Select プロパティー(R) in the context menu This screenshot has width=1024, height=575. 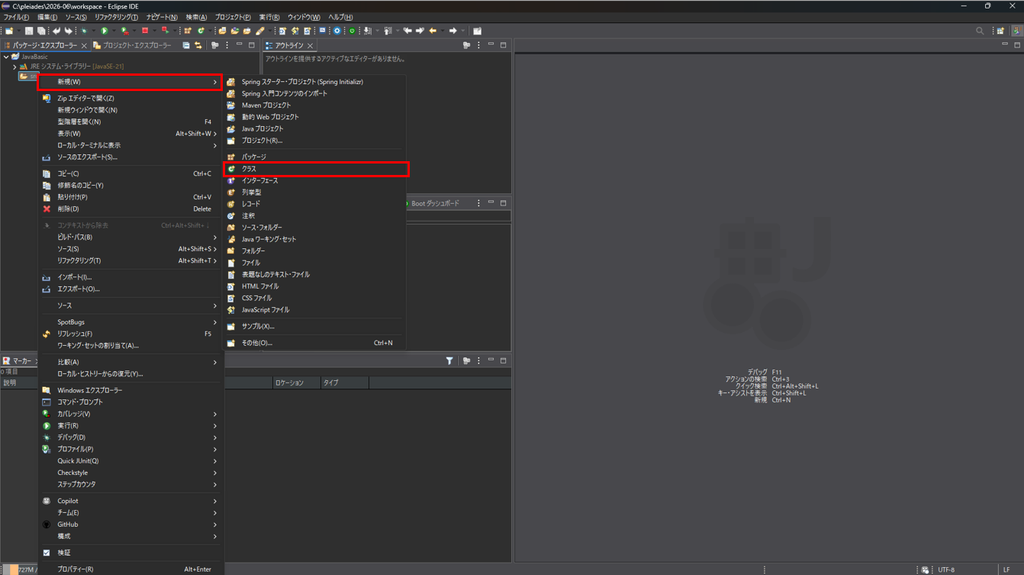point(130,569)
